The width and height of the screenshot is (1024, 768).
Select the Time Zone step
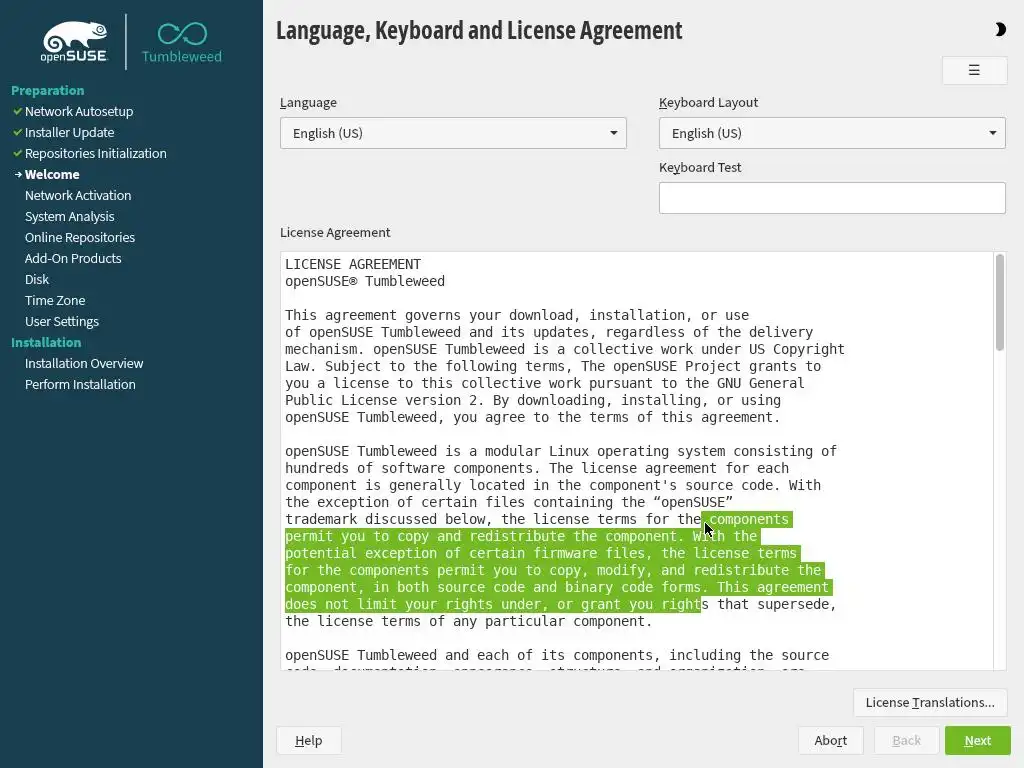55,300
